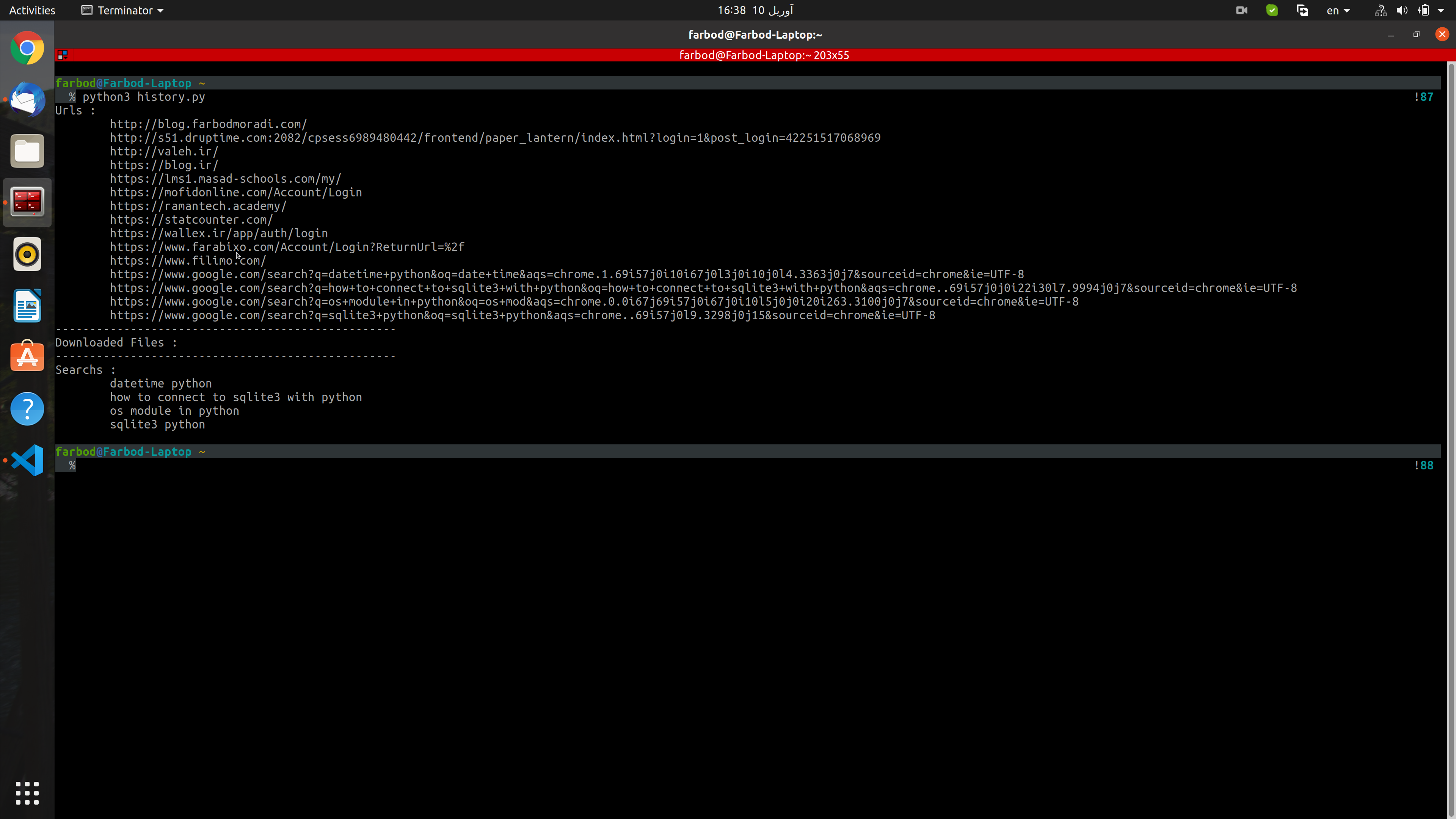1456x819 pixels.
Task: Click the window-switch tray icon
Action: click(x=1303, y=10)
